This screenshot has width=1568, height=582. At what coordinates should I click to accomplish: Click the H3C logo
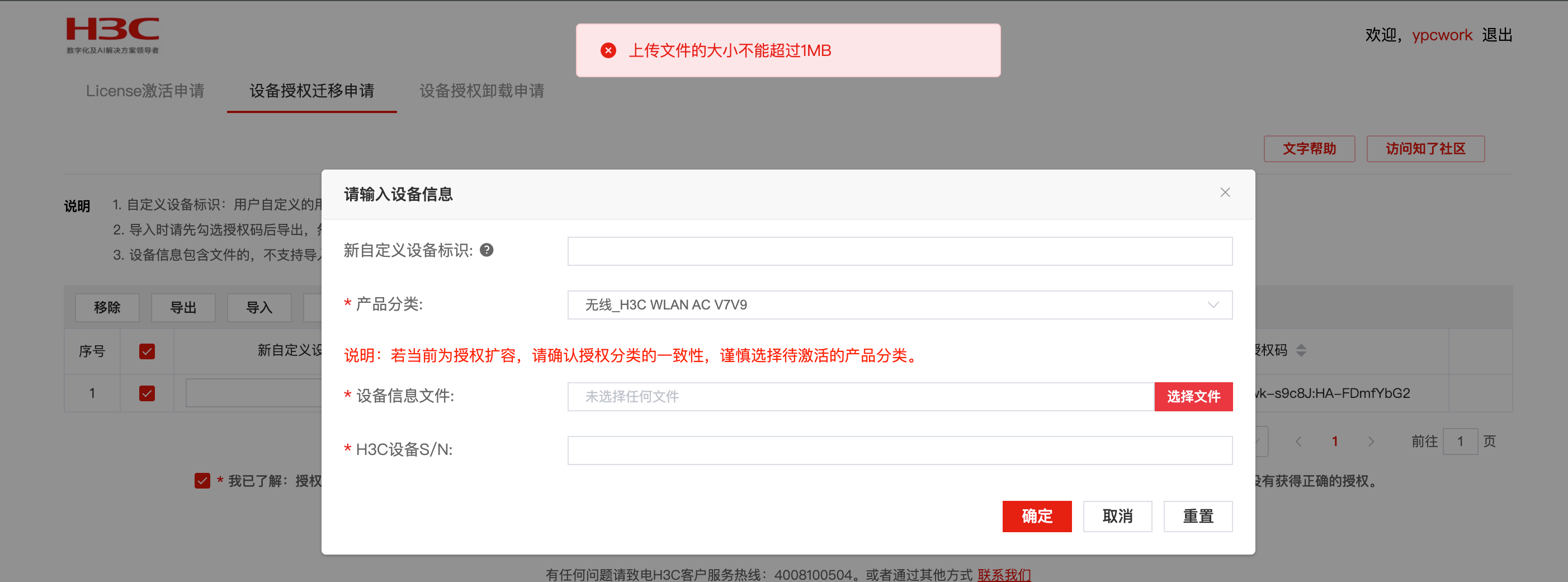coord(112,35)
